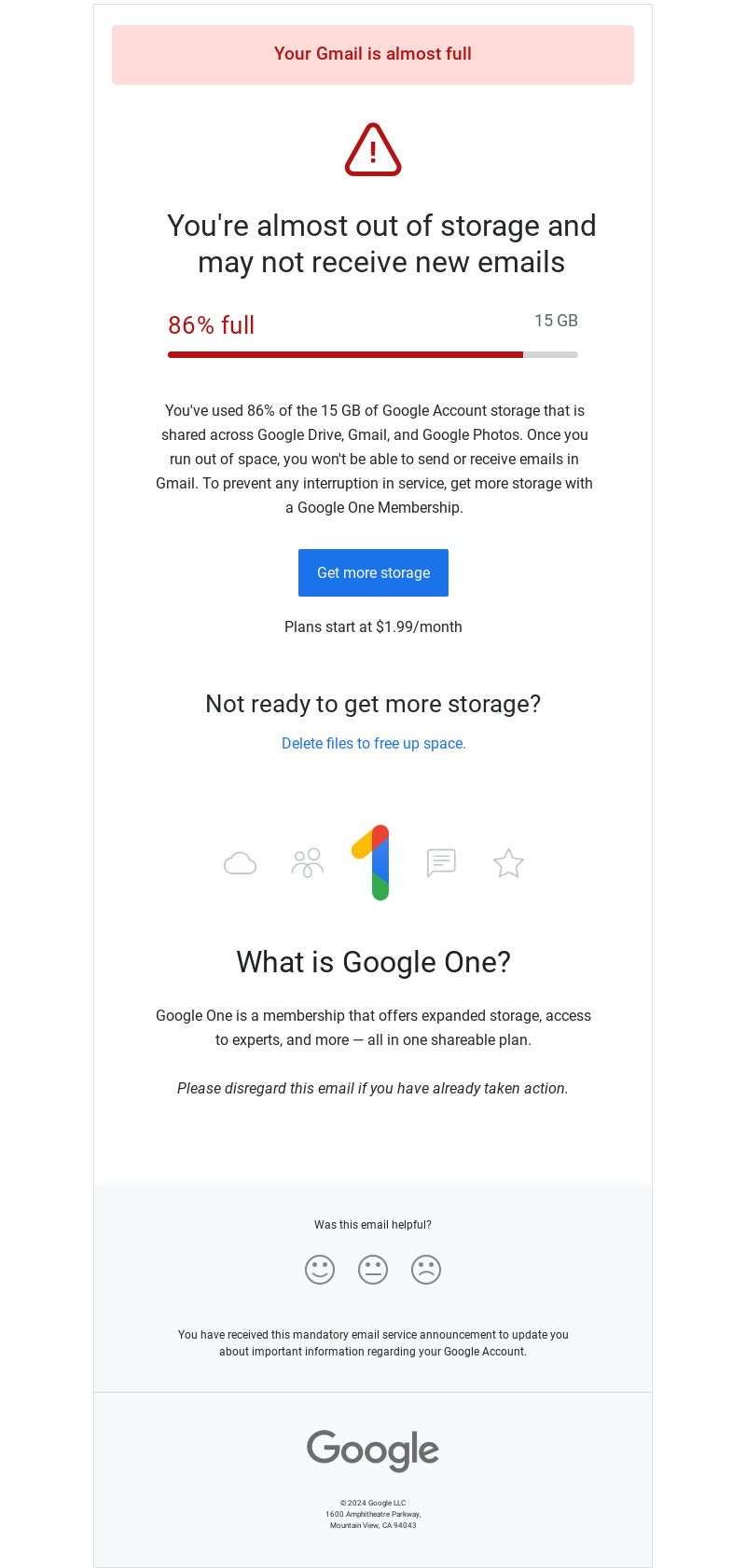Click the star benefits icon
The width and height of the screenshot is (746, 1568).
pos(508,863)
